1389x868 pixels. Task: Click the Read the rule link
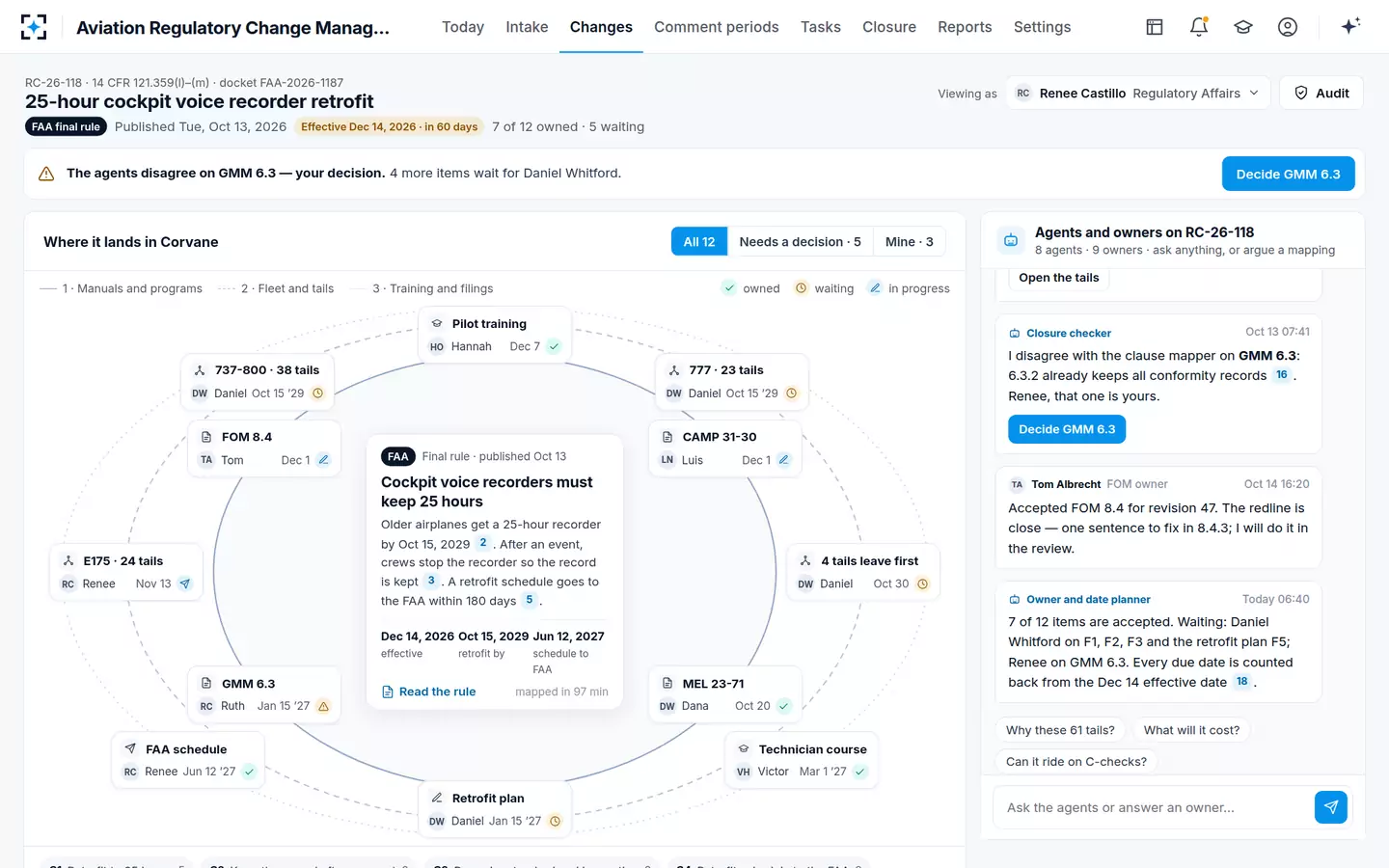[428, 692]
